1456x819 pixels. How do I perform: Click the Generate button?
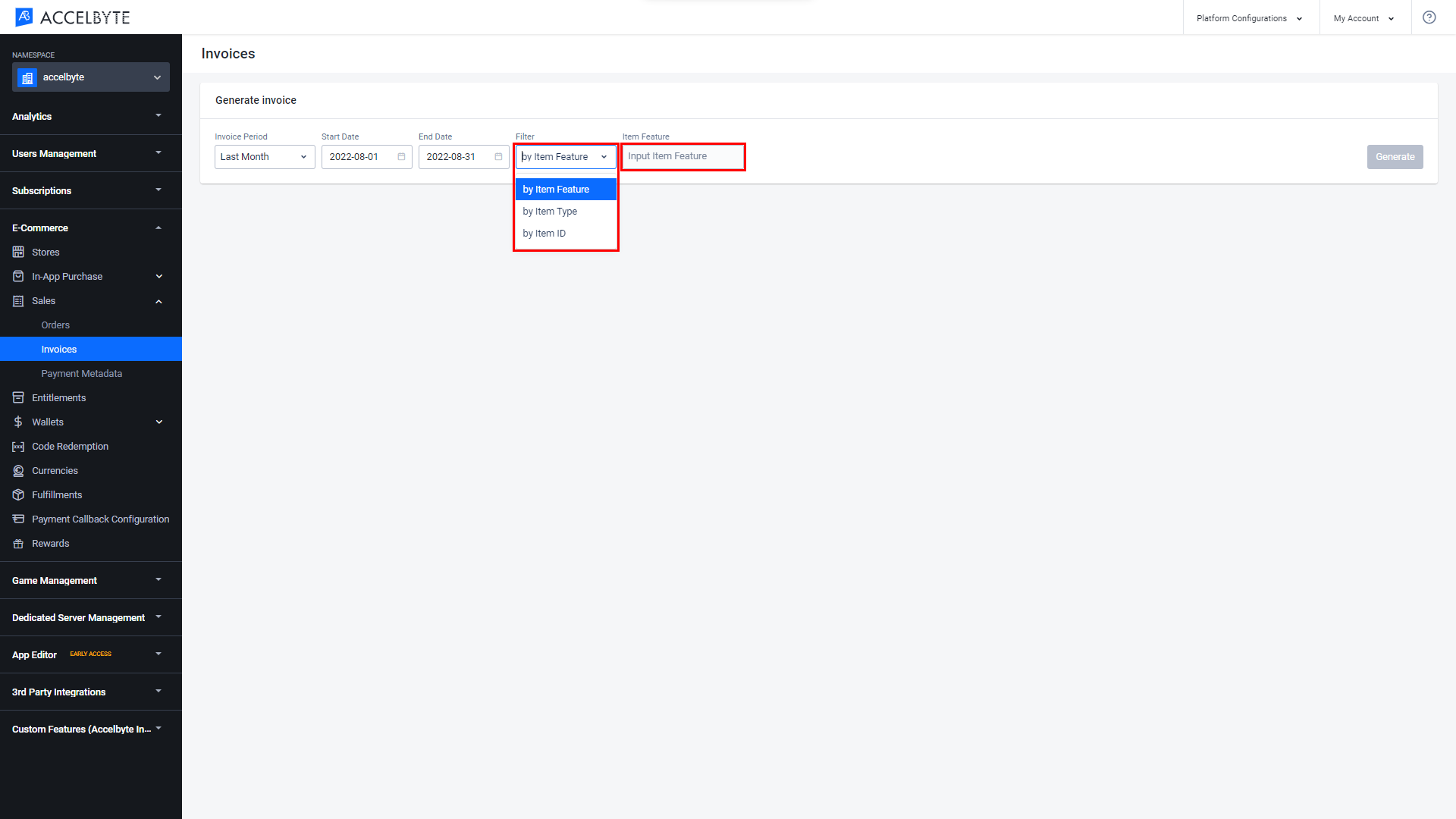pos(1395,156)
